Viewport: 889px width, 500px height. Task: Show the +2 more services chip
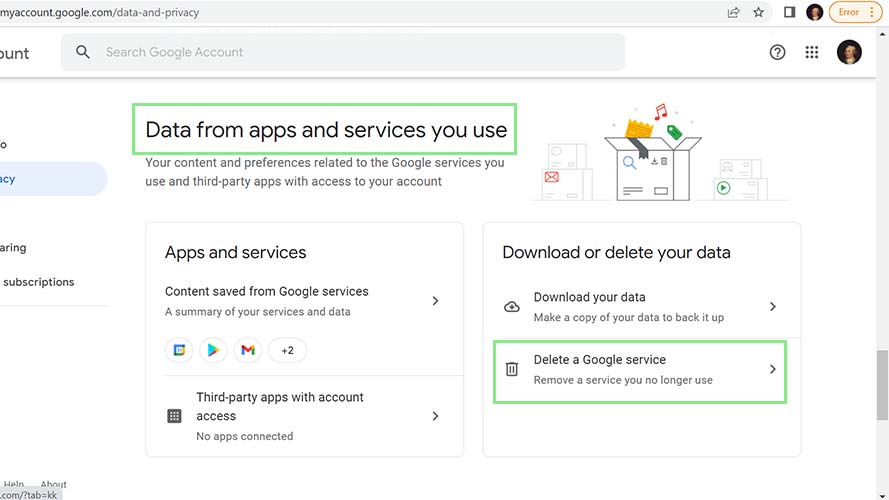click(x=287, y=350)
